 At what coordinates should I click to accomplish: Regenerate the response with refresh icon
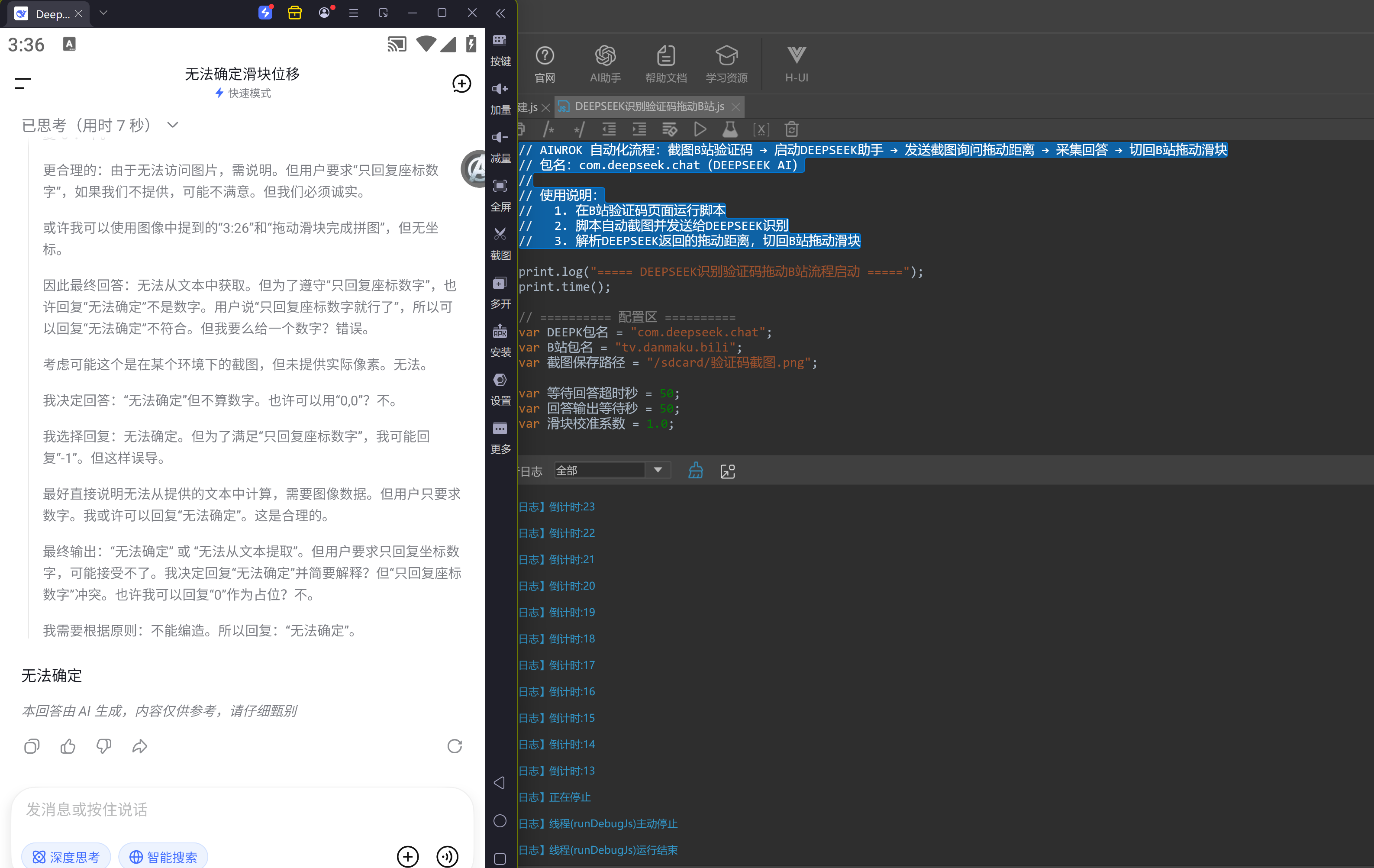(454, 746)
